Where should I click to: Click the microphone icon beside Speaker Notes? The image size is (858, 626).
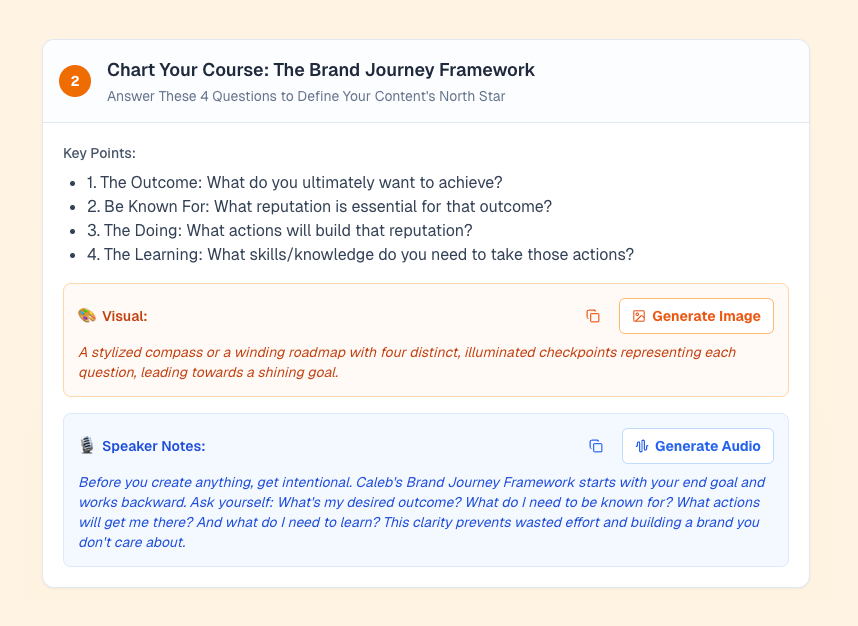86,445
